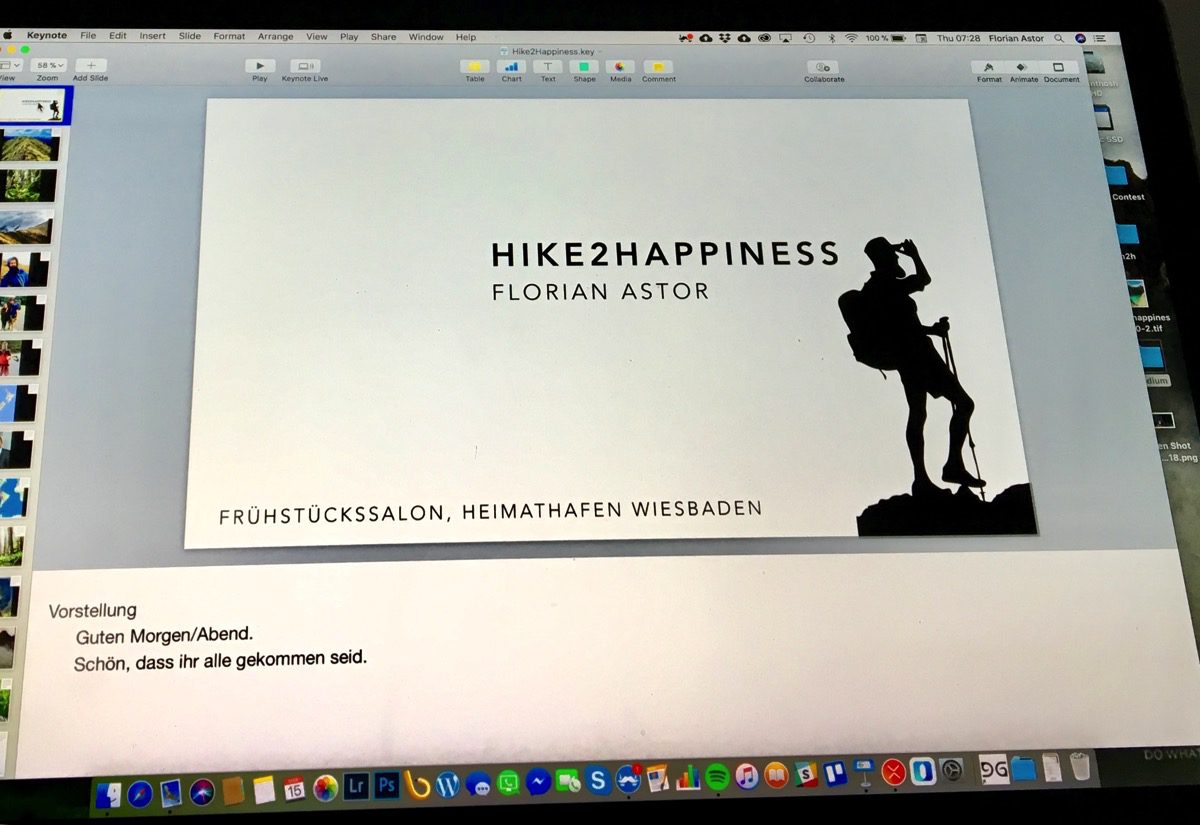1200x825 pixels.
Task: Toggle the Document inspector sidebar
Action: pos(1061,67)
